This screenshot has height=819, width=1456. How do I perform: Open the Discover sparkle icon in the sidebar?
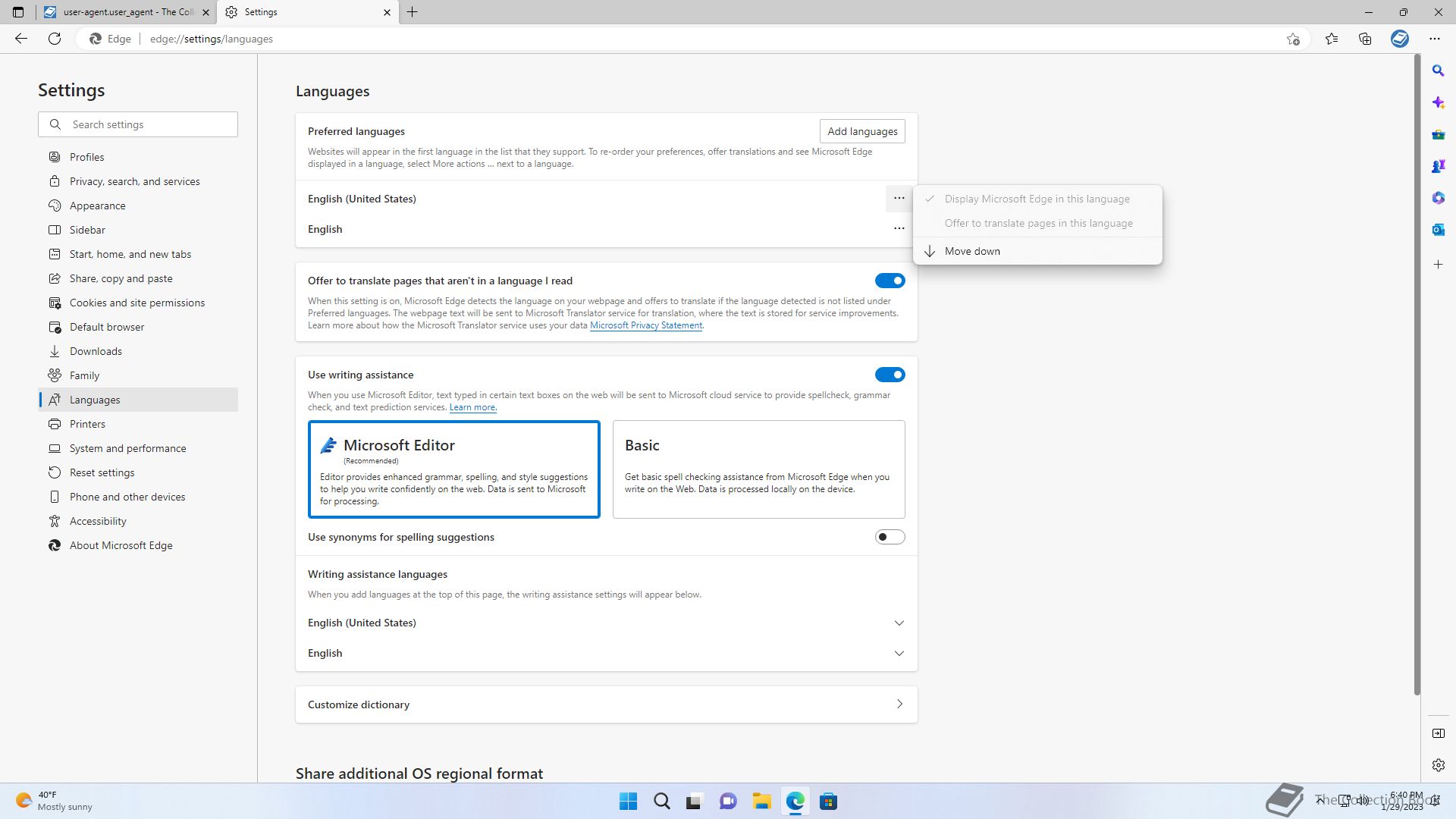click(1438, 102)
